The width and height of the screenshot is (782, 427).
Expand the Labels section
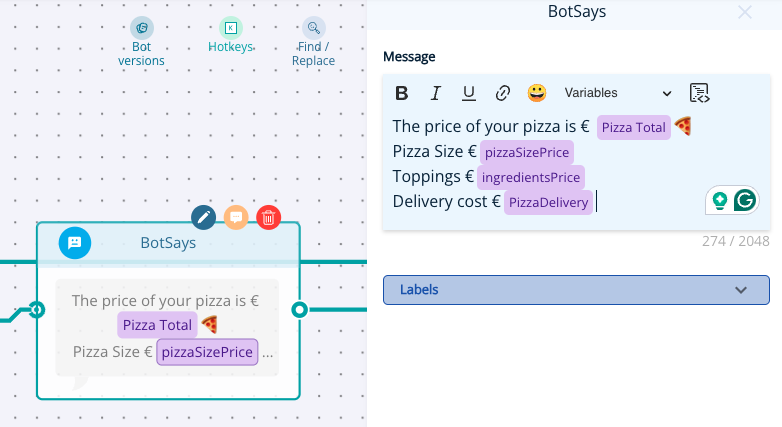pyautogui.click(x=576, y=290)
